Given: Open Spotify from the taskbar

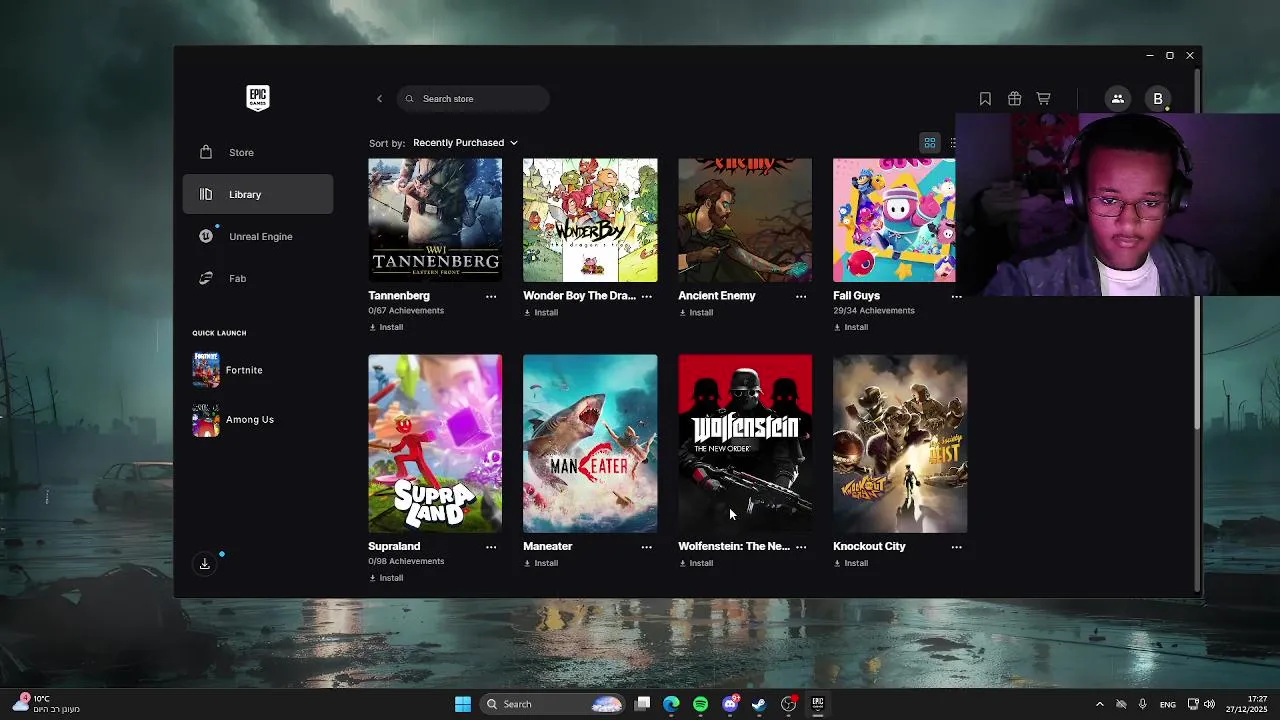Looking at the screenshot, I should coord(700,704).
